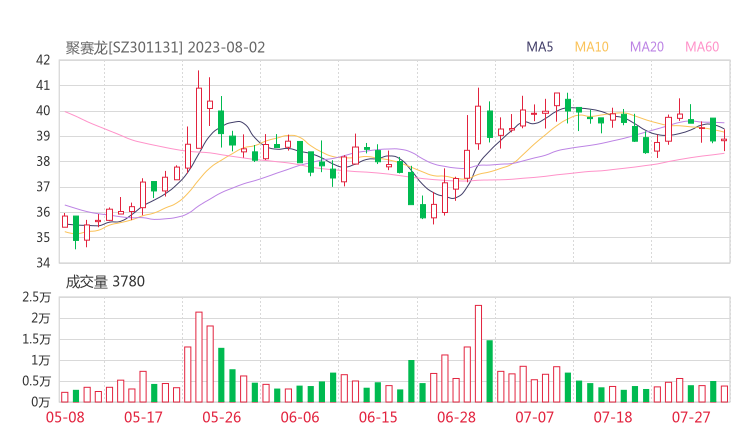Click the 06-15 date label

[x=378, y=417]
